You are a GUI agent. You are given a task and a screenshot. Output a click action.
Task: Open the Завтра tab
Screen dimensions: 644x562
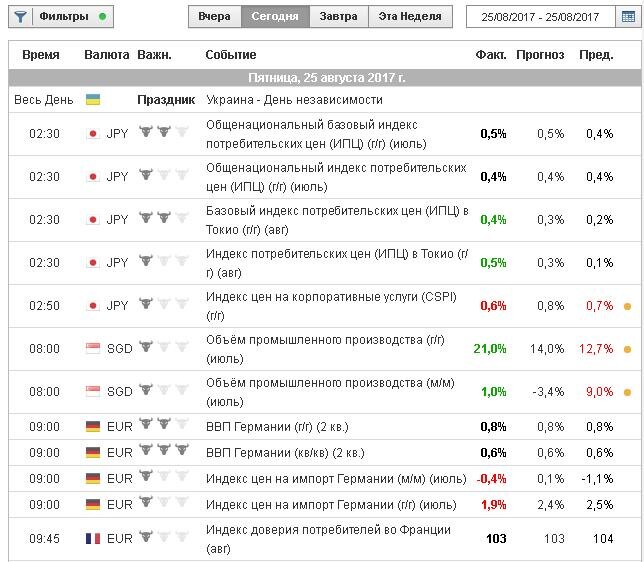[x=339, y=17]
